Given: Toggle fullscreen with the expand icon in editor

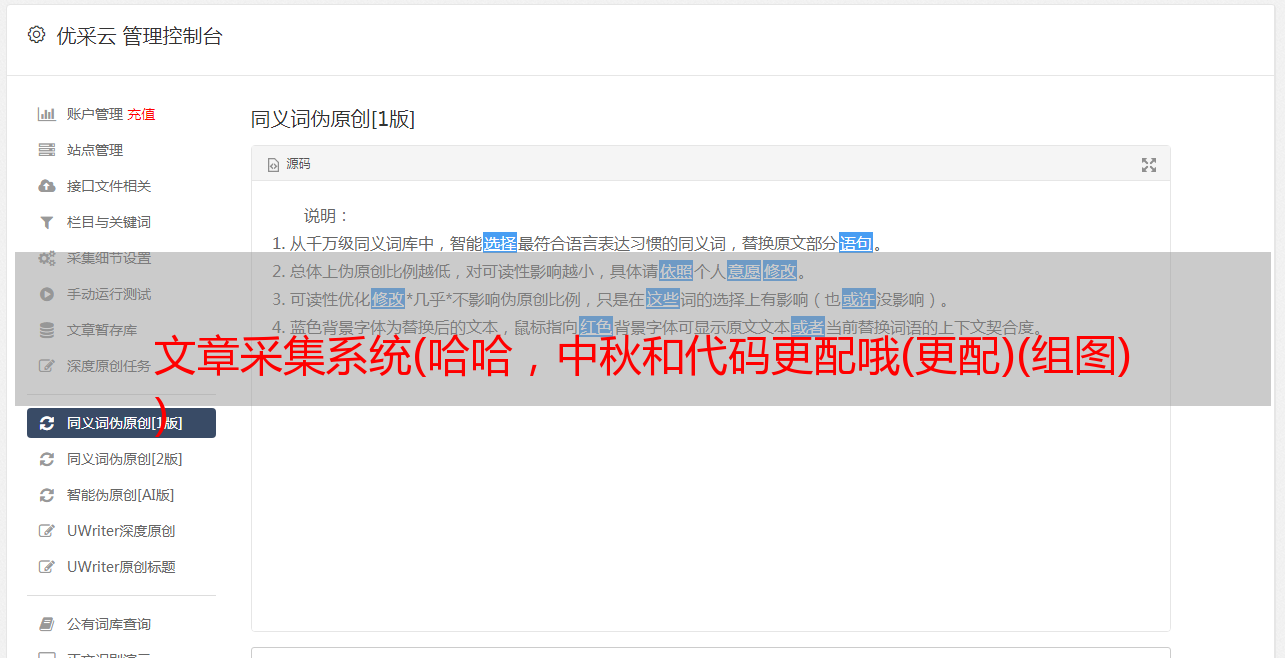Looking at the screenshot, I should coord(1149,165).
